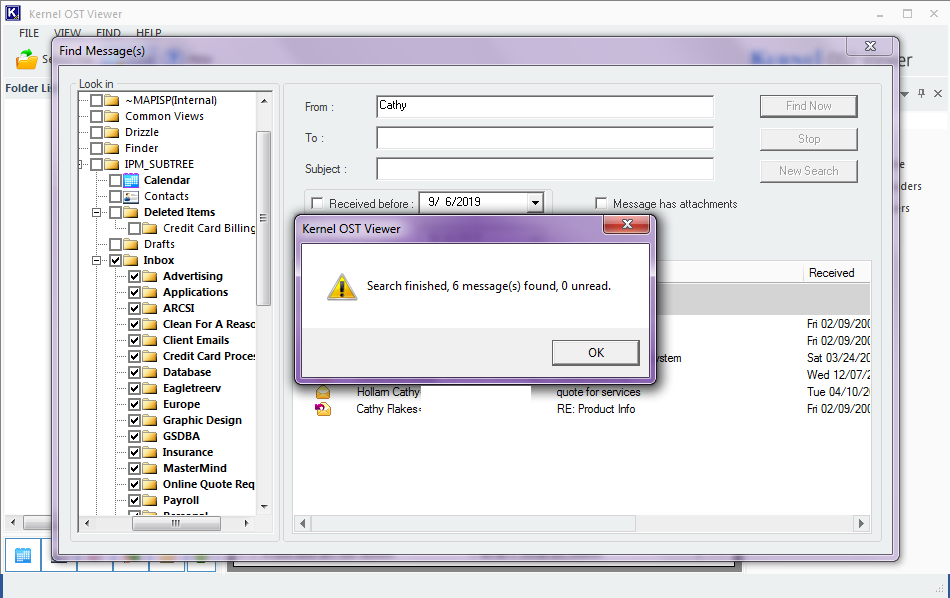Open the Received before date dropdown
The width and height of the screenshot is (950, 598).
(x=535, y=202)
